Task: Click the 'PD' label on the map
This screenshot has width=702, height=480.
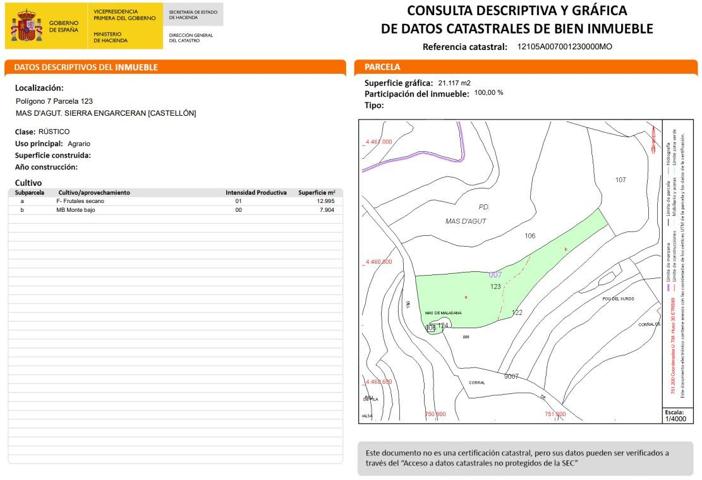Action: tap(484, 207)
